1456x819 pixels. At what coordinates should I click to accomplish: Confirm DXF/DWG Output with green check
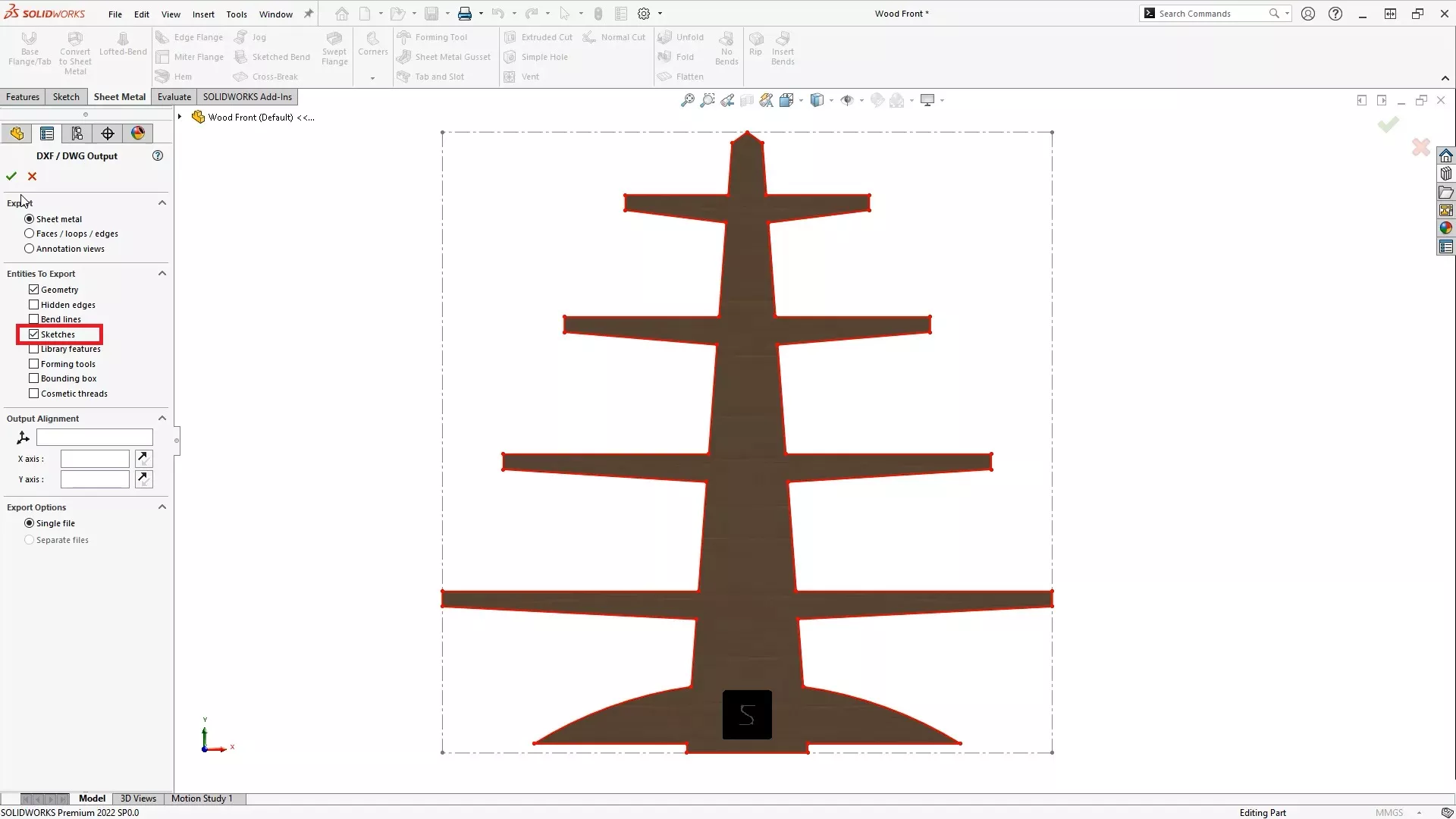tap(11, 175)
